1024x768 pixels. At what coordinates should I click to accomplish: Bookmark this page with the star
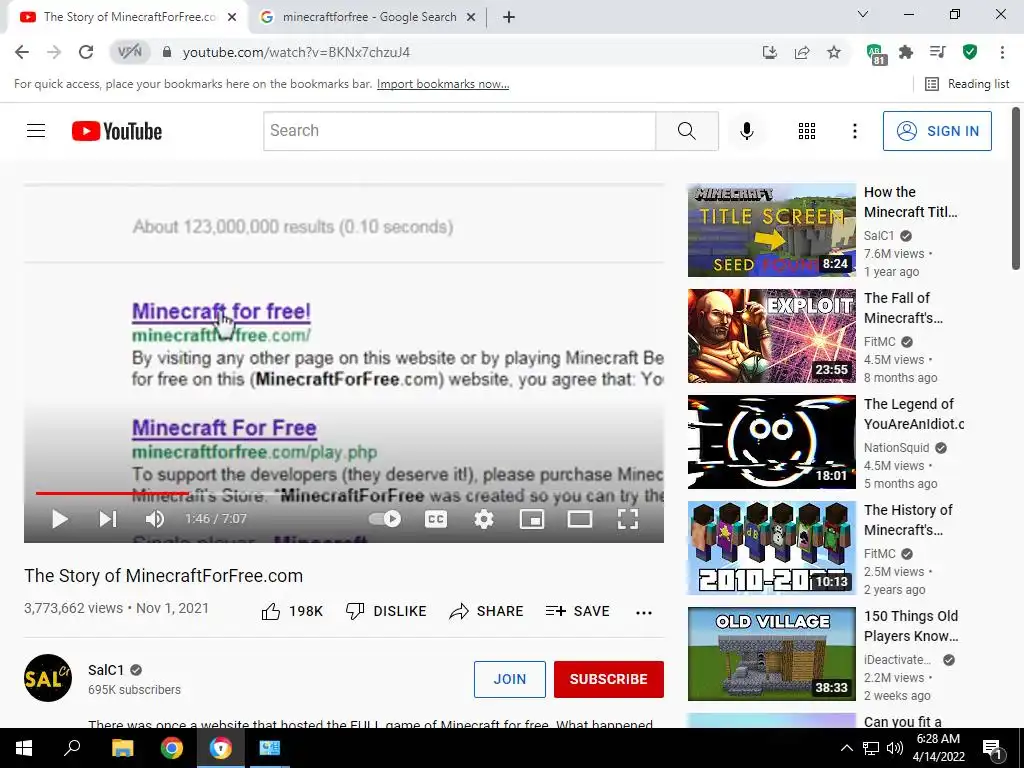click(834, 52)
